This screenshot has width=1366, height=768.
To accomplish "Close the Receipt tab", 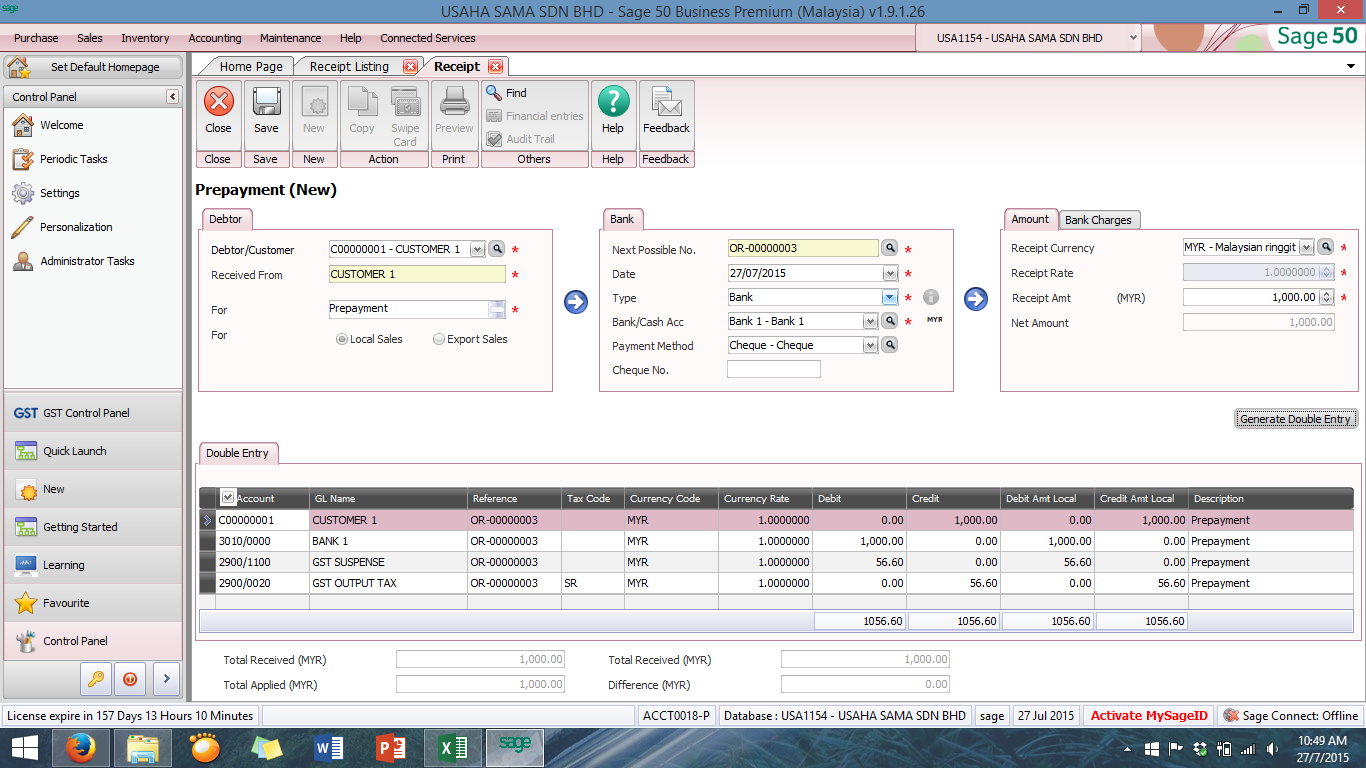I will [x=495, y=67].
